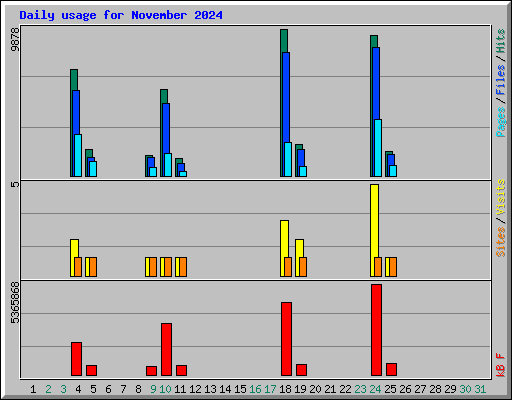Screen dimensions: 512x400
Task: Click day 12 on the x-axis
Action: 195,389
